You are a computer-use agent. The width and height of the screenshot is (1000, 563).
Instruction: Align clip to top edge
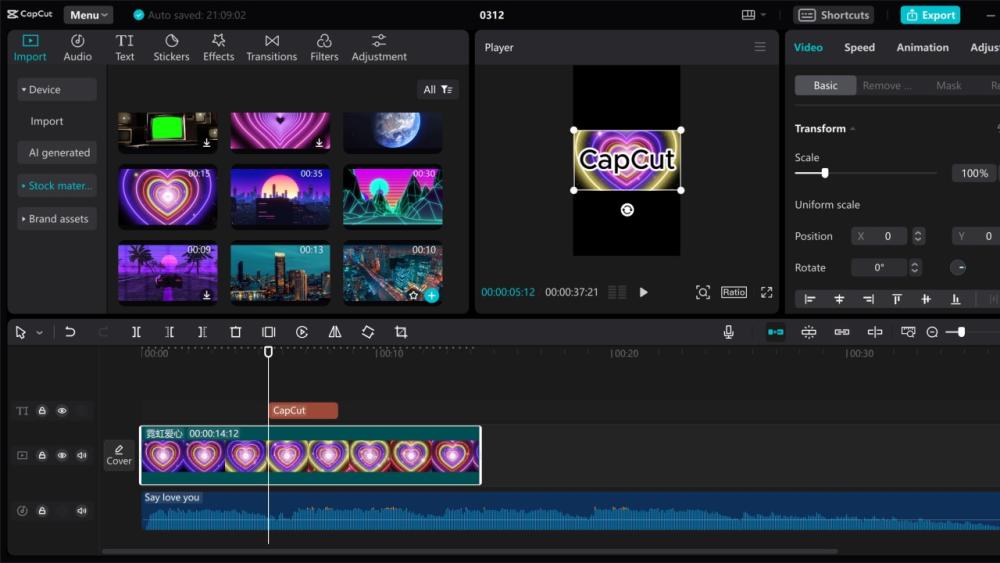point(897,299)
